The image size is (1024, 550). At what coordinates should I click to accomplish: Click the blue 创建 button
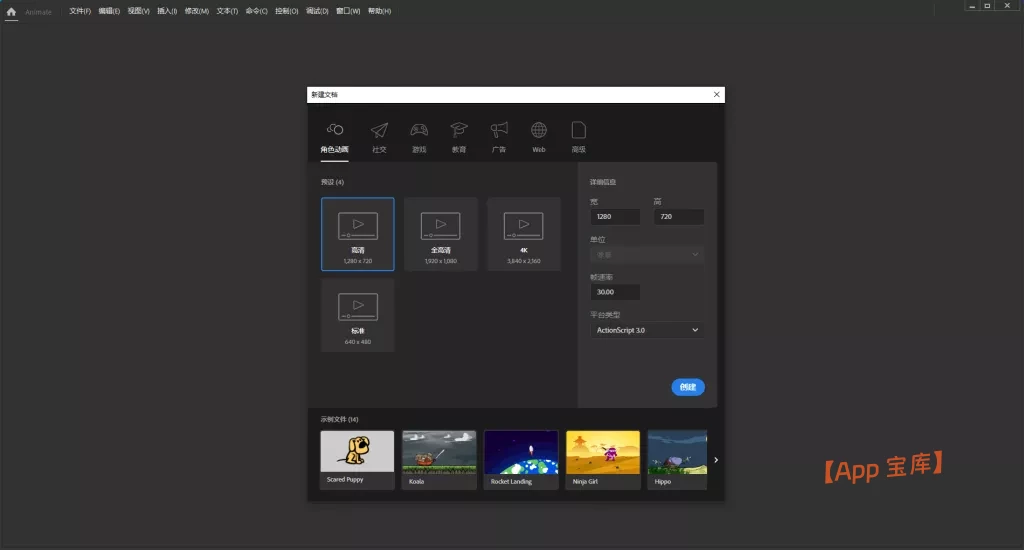click(688, 387)
